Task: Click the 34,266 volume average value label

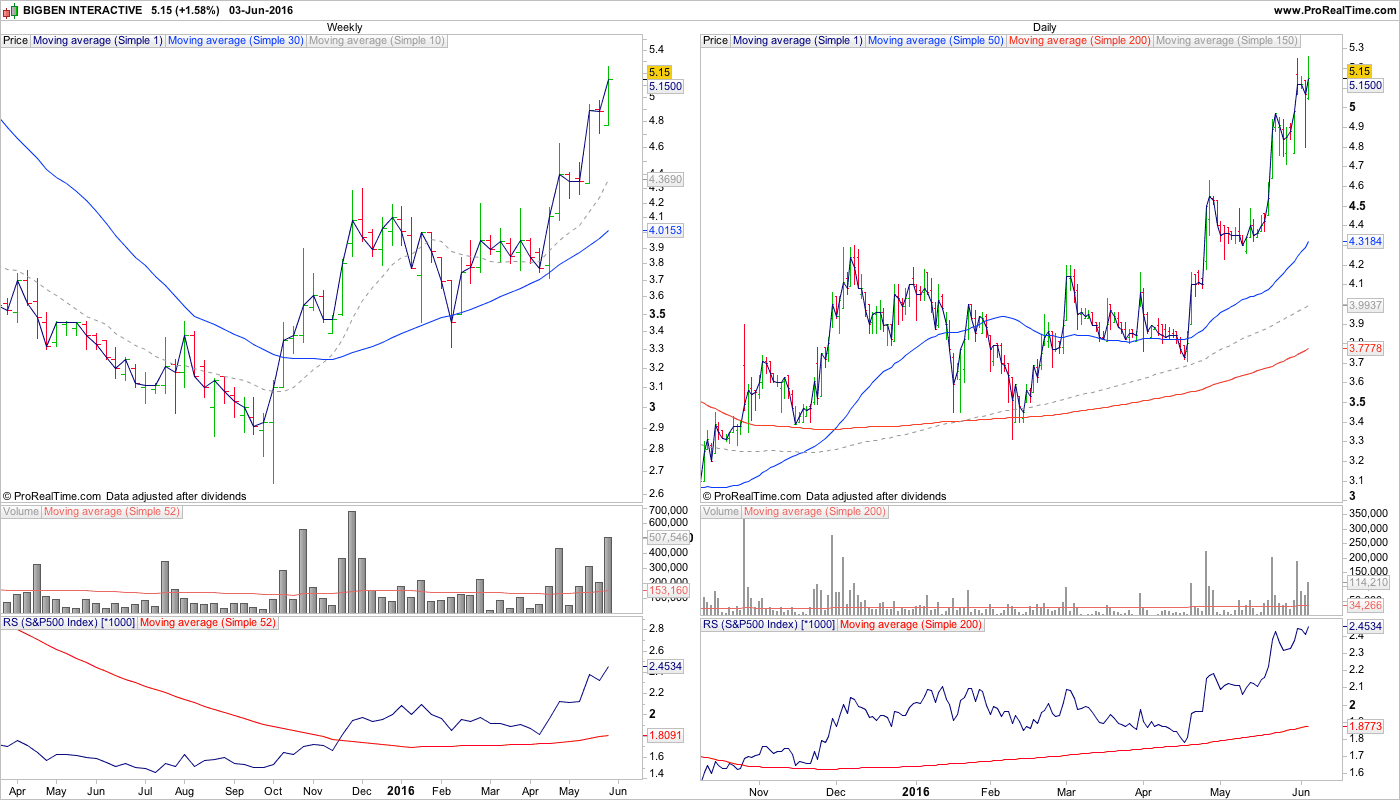Action: point(1365,605)
